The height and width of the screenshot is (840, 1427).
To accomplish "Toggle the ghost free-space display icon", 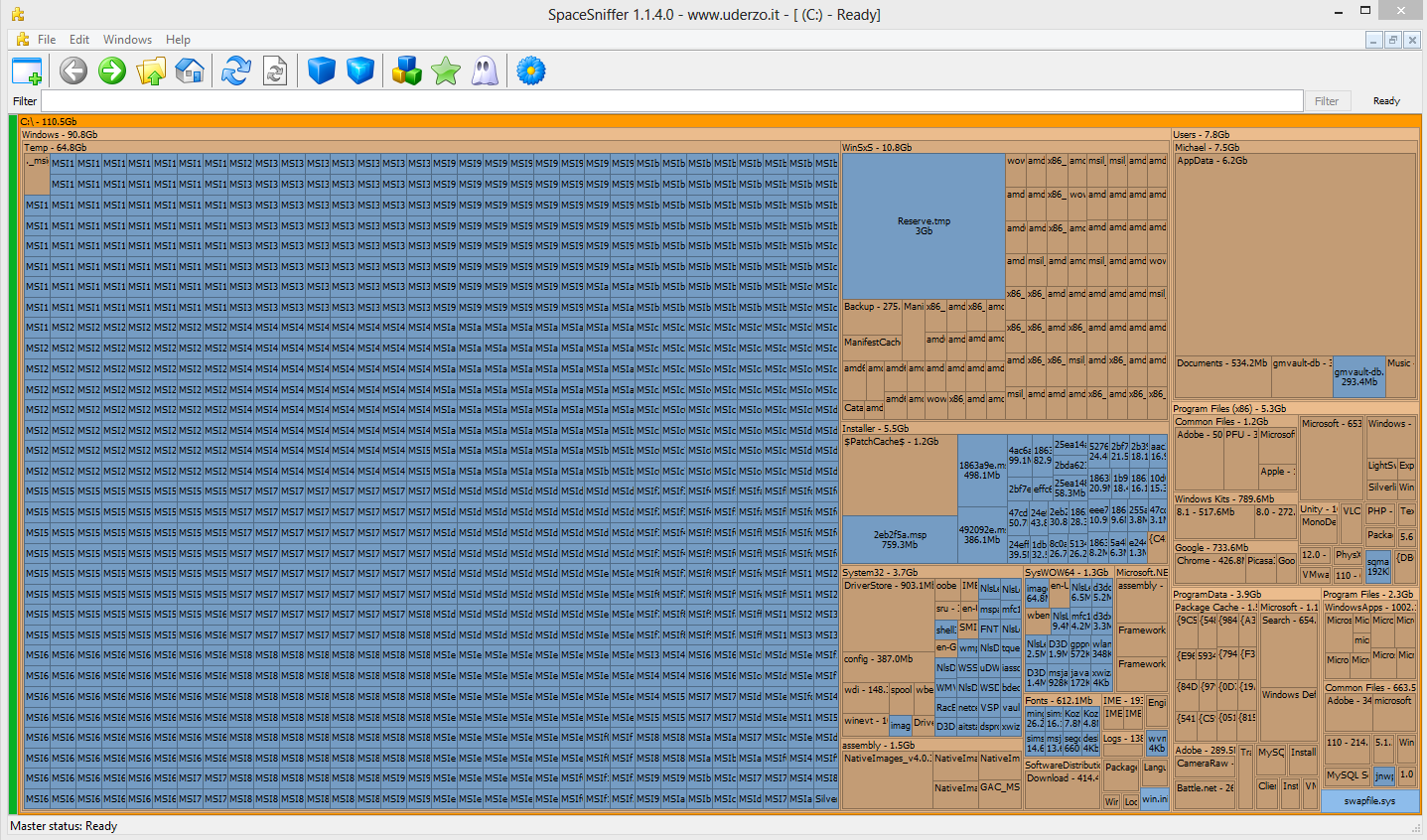I will (485, 70).
